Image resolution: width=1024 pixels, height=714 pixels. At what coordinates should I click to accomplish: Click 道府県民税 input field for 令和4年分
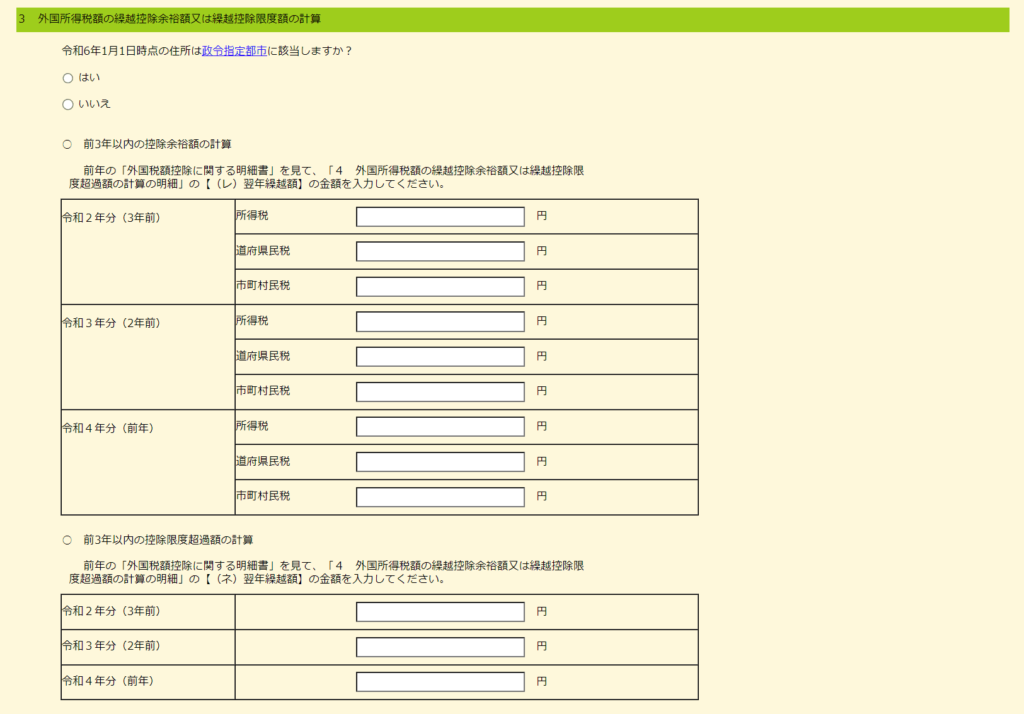coord(440,462)
